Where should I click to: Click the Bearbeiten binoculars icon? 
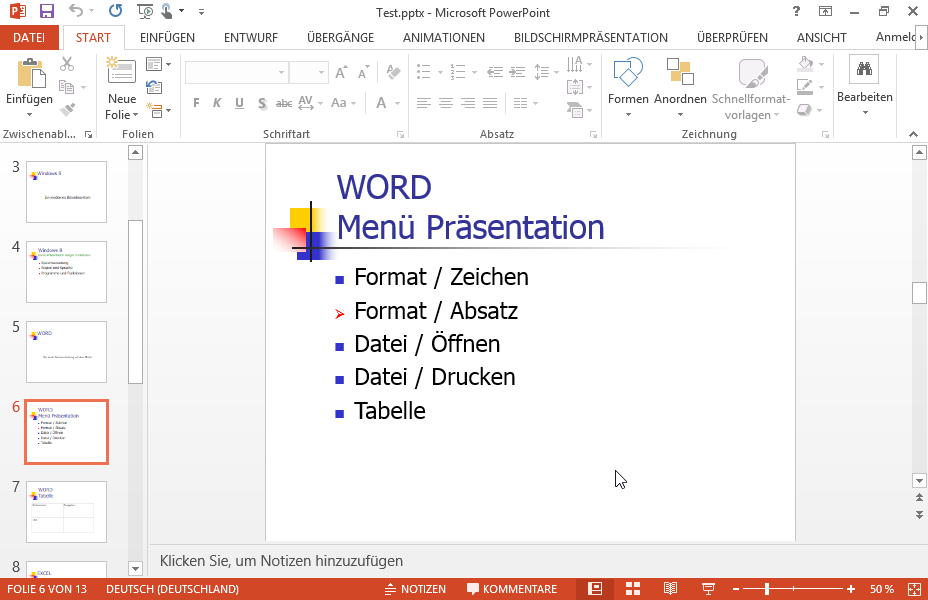coord(864,69)
